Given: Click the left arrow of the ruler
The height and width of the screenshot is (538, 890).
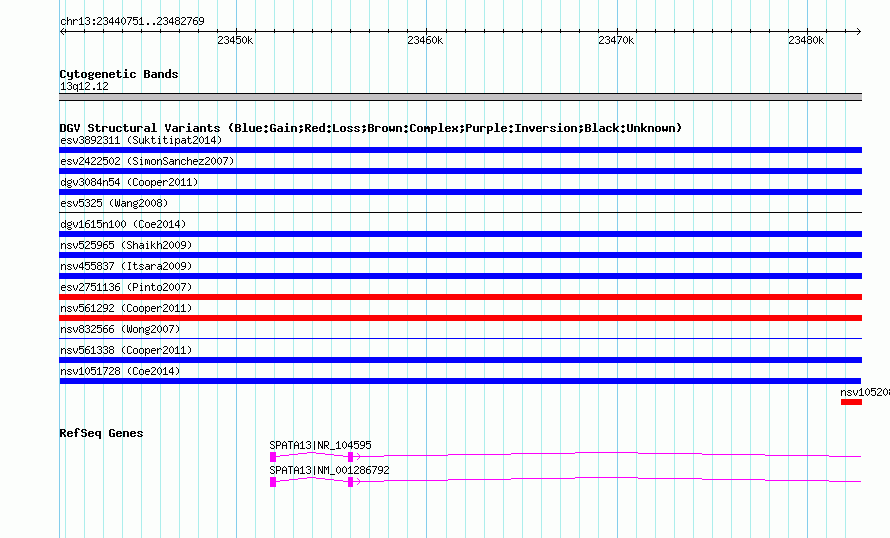Looking at the screenshot, I should (62, 31).
